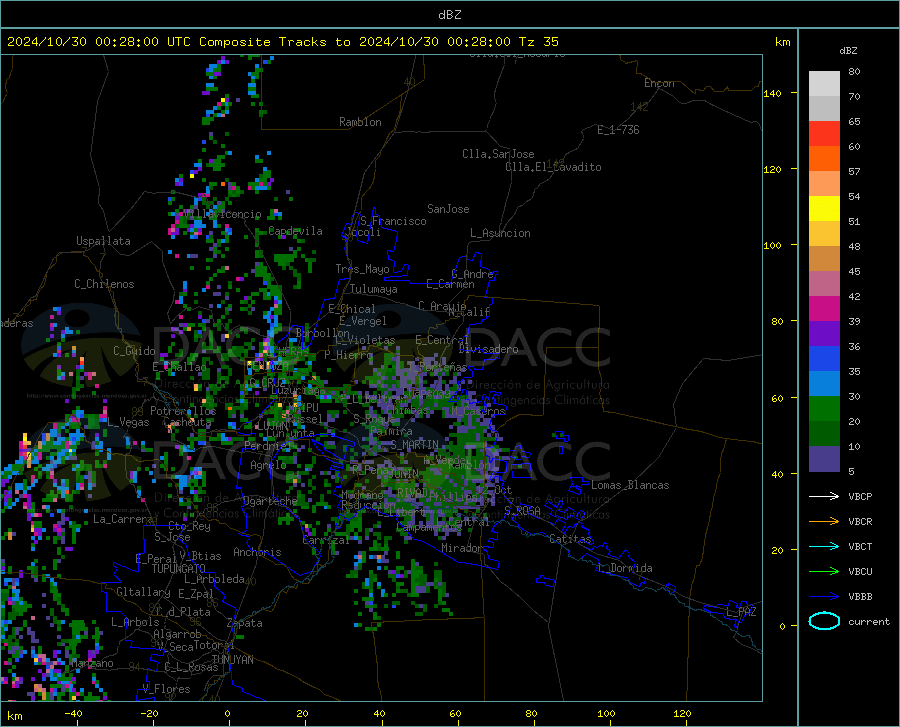Click the 'Divisadero' map label
The image size is (900, 727).
pyautogui.click(x=488, y=349)
